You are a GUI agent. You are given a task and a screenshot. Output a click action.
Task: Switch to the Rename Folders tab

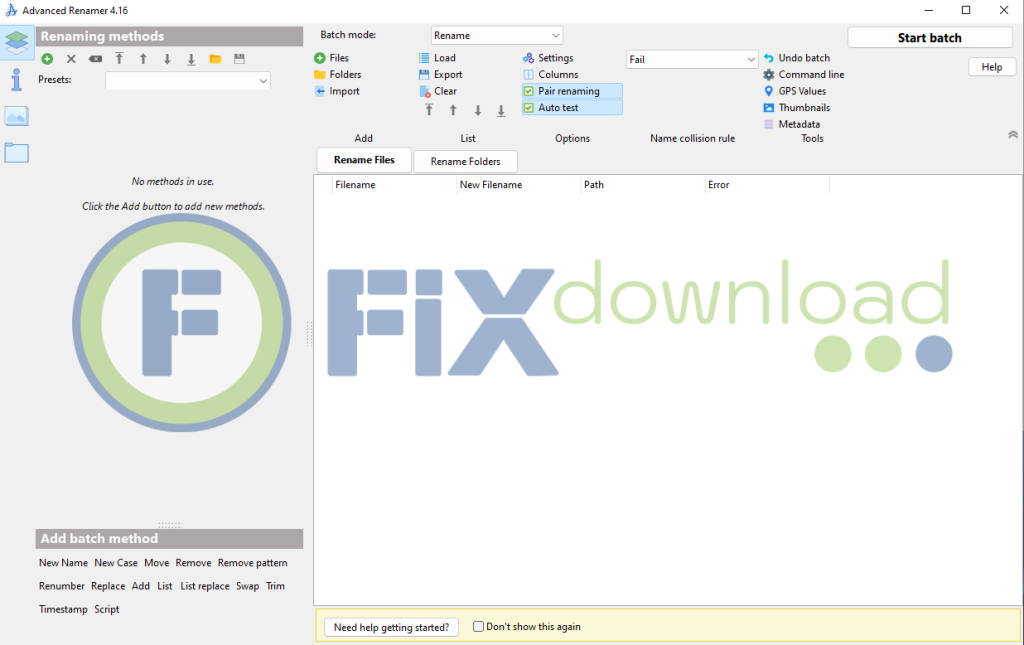tap(465, 161)
